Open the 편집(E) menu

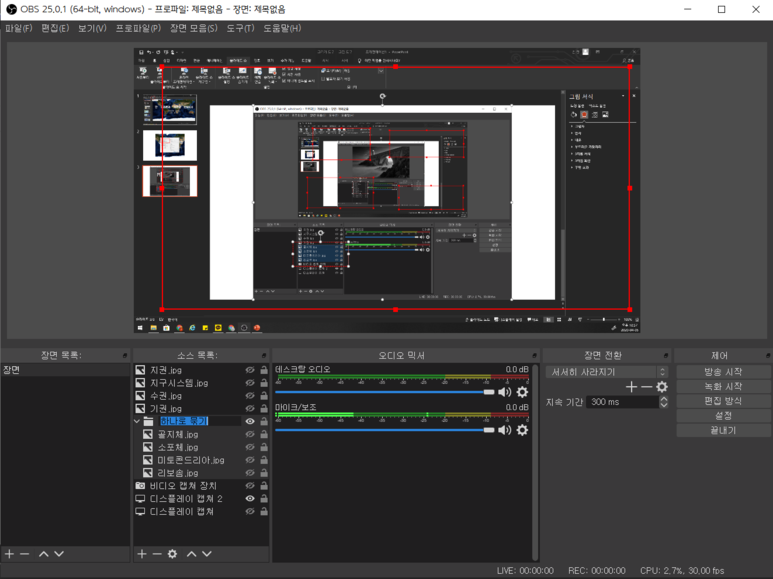55,28
